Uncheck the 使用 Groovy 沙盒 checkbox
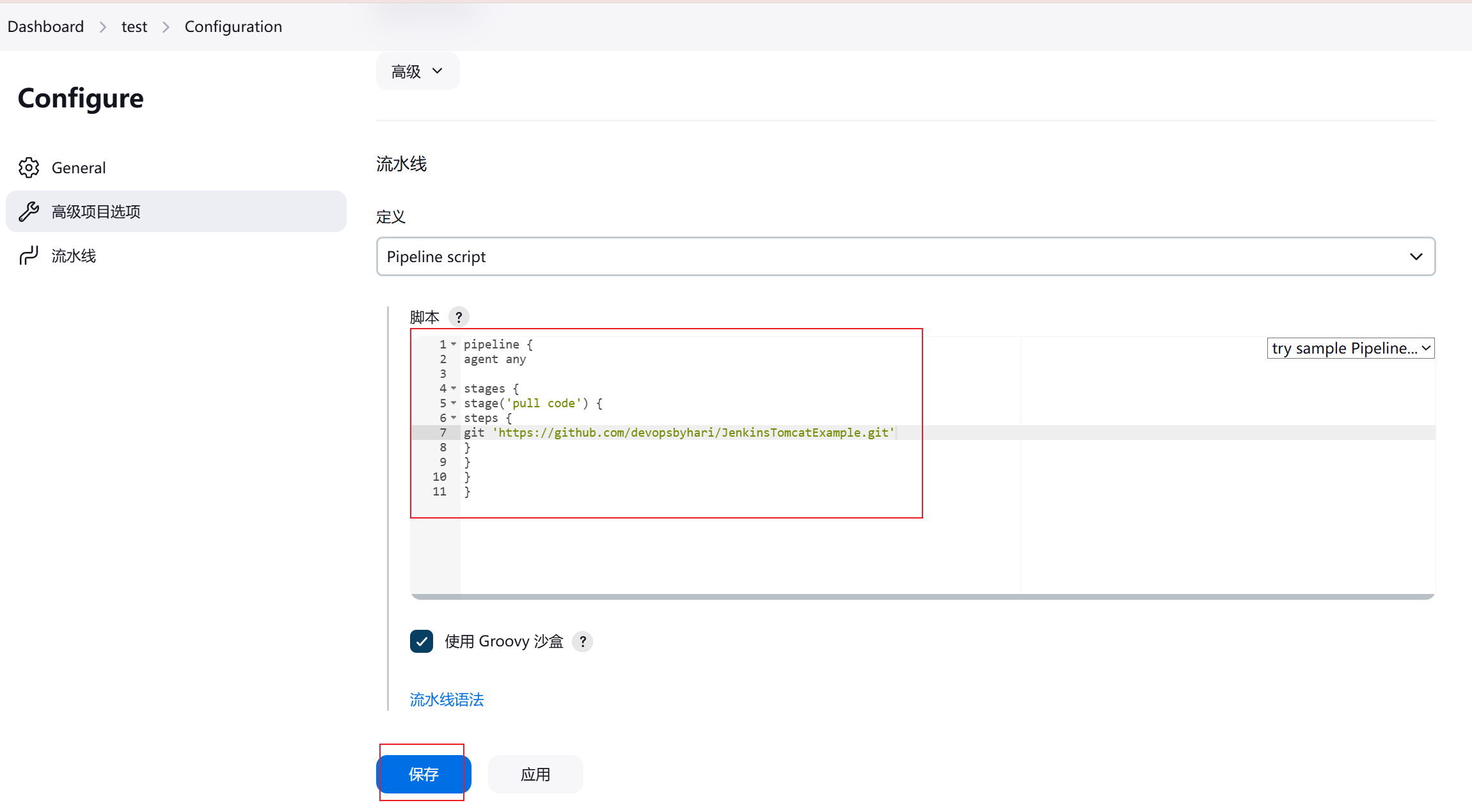1472x812 pixels. click(422, 641)
